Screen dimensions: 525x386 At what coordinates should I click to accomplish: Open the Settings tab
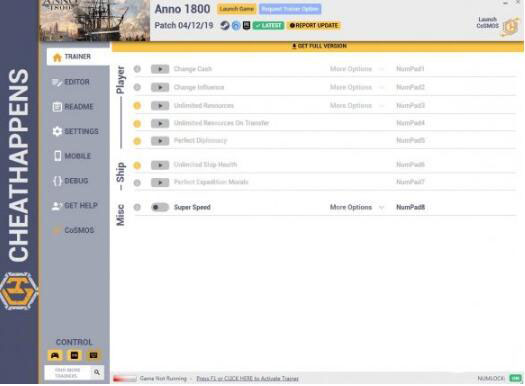coord(76,131)
